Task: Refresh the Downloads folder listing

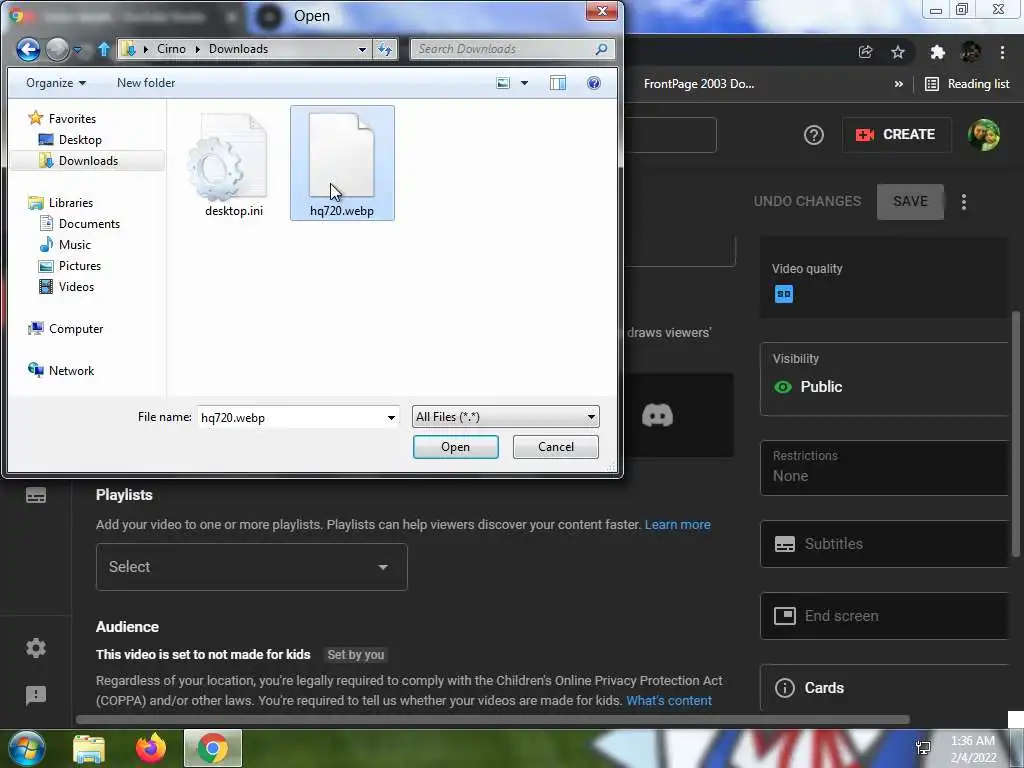Action: (x=385, y=49)
